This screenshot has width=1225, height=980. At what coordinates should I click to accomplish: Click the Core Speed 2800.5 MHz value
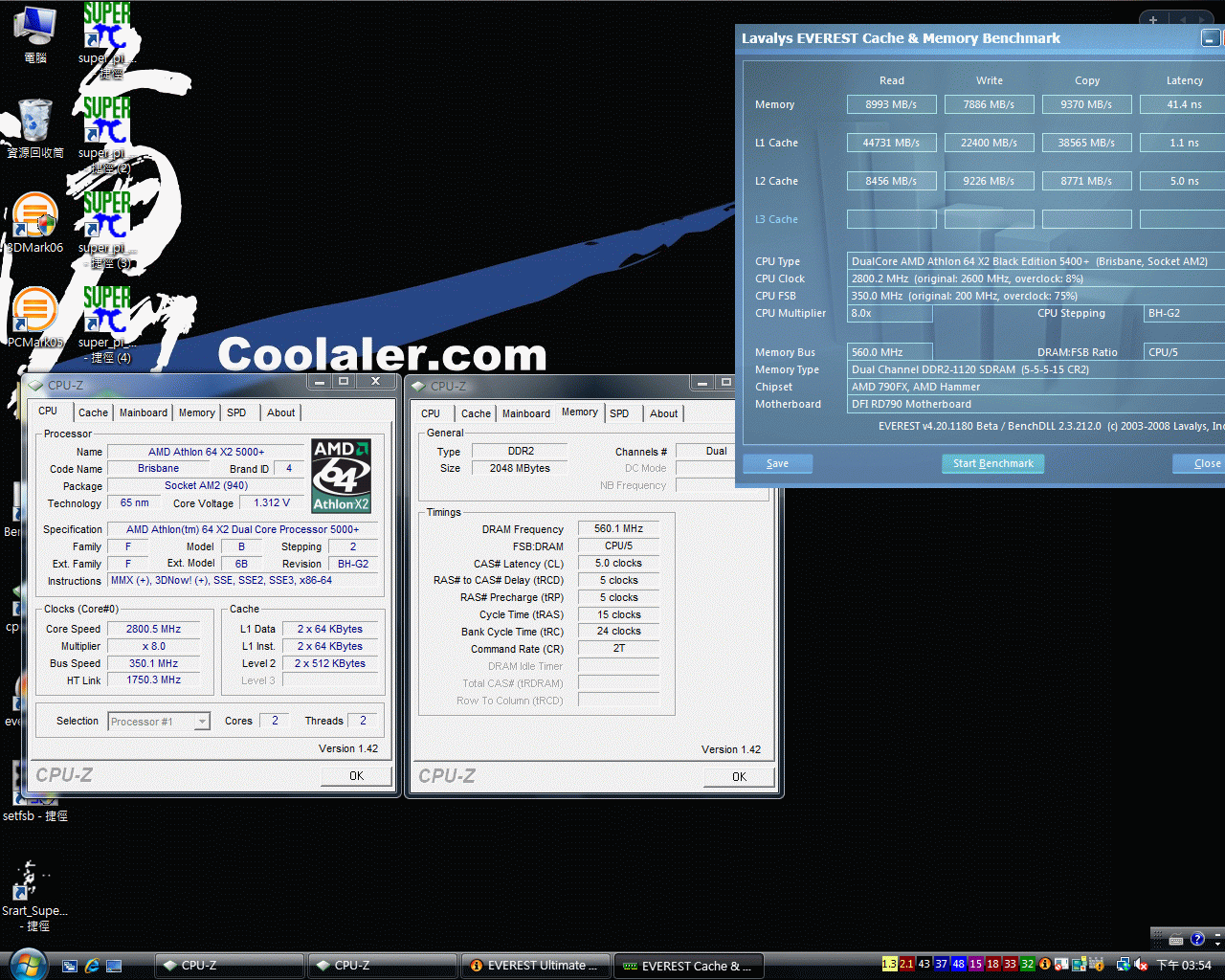click(x=153, y=629)
